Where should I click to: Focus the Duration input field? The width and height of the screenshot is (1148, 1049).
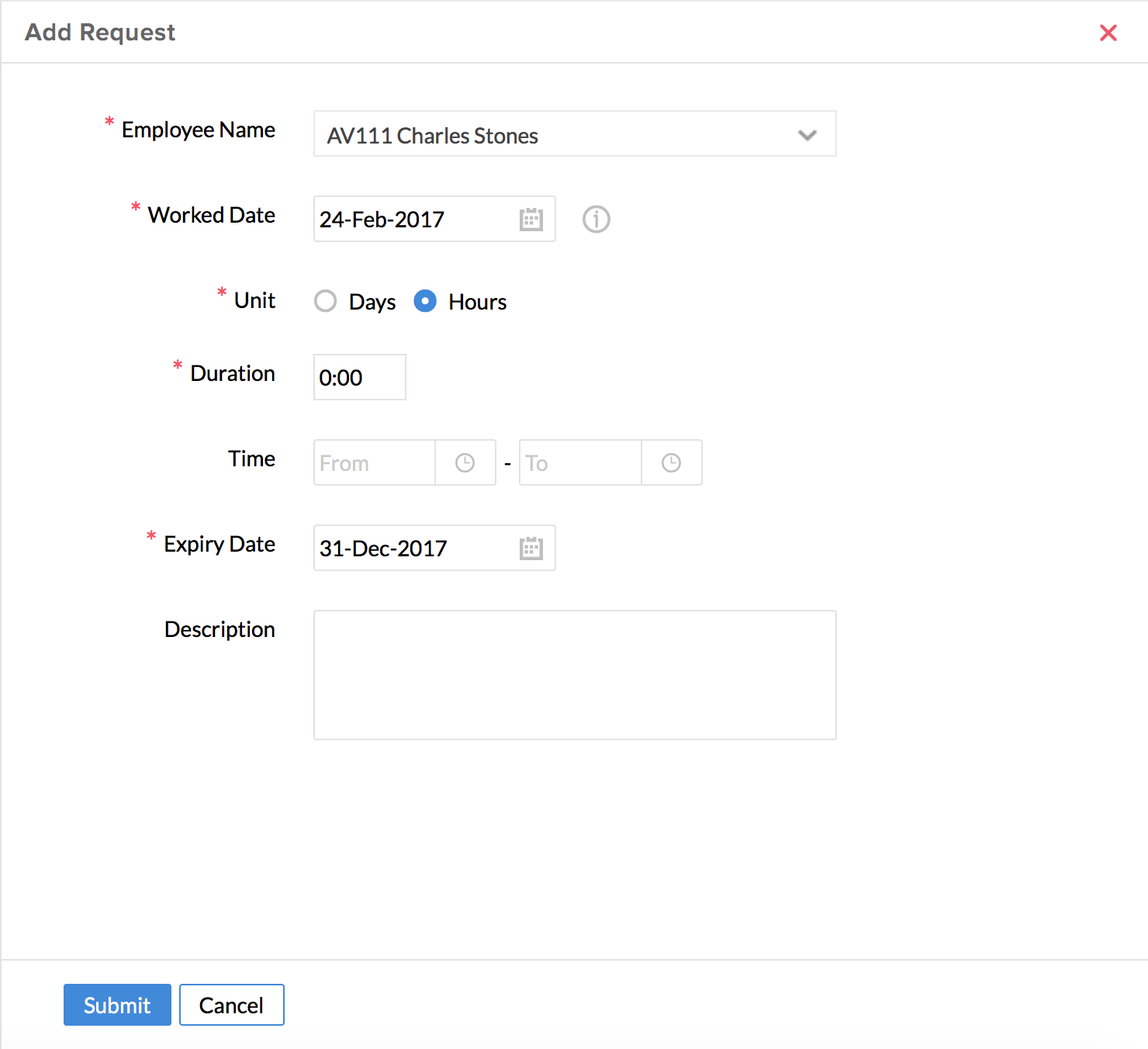[x=359, y=378]
